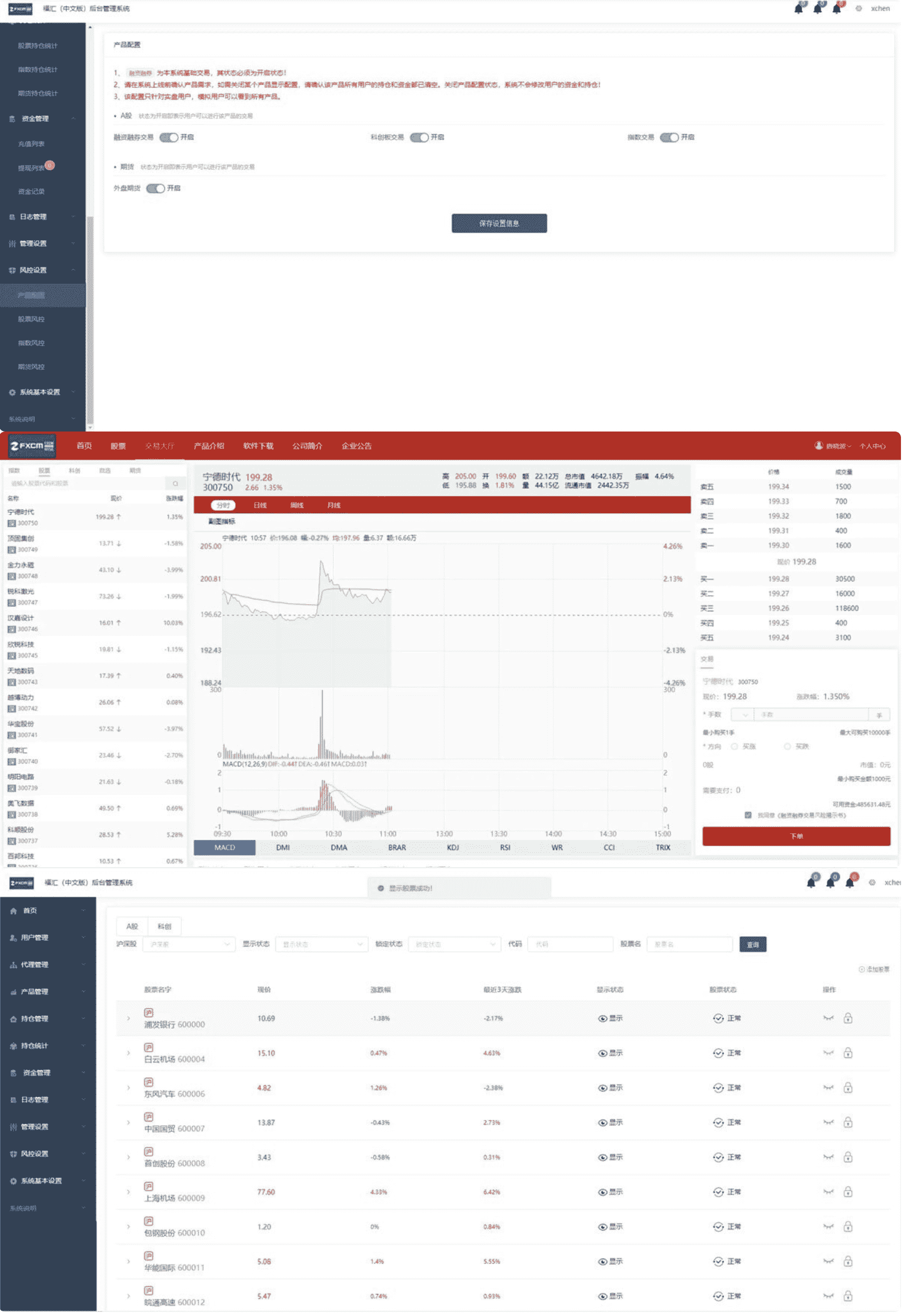Focus the 股票名 input field
This screenshot has width=902, height=1316.
(x=690, y=944)
